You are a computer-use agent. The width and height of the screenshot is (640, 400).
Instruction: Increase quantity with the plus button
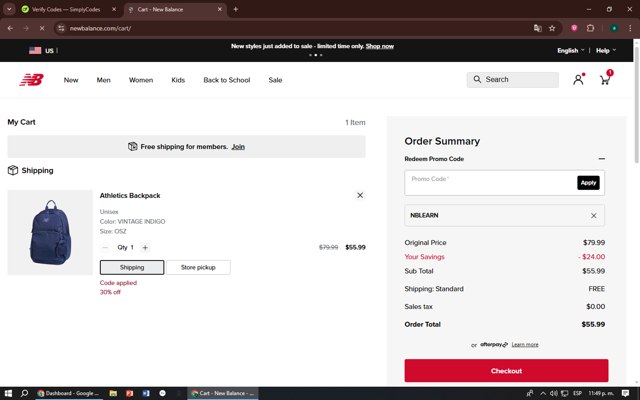pos(145,247)
